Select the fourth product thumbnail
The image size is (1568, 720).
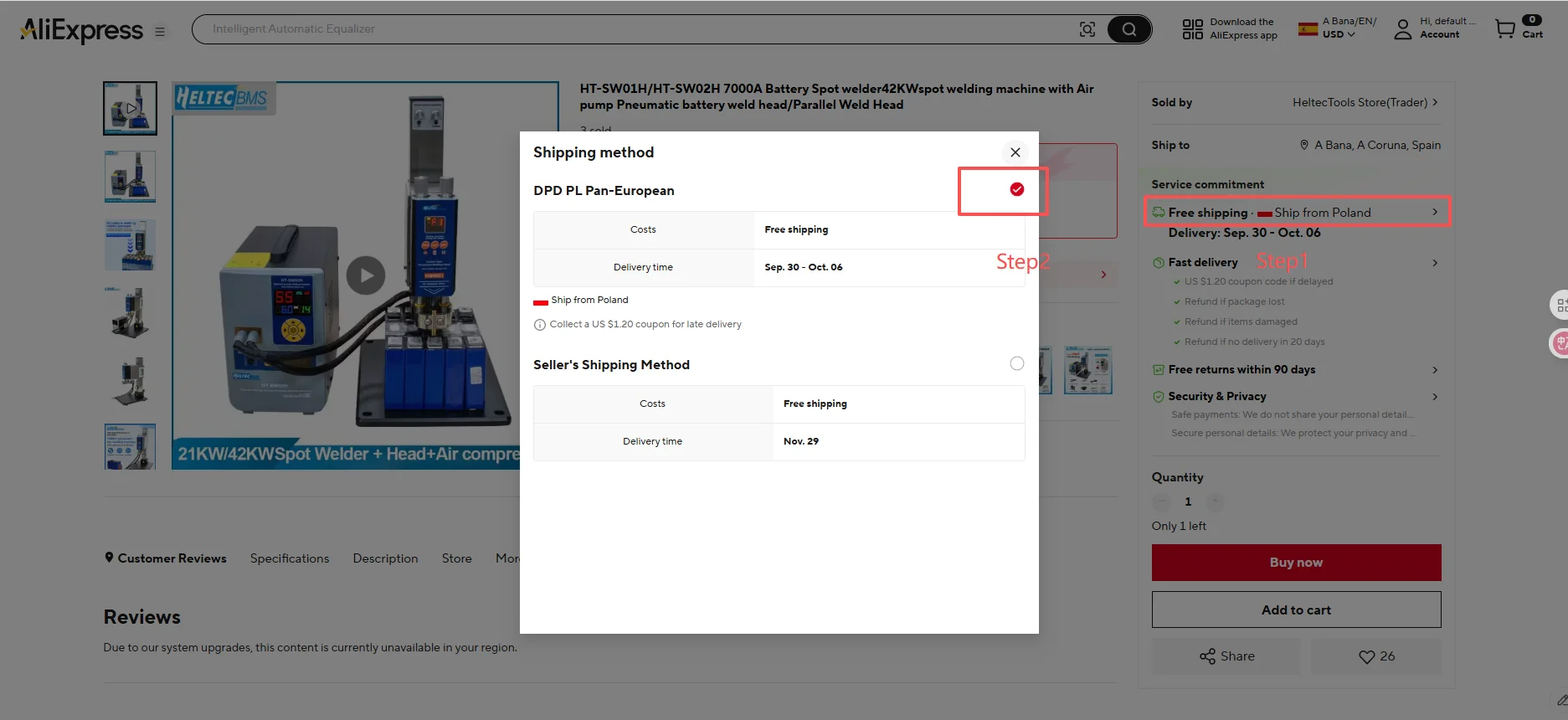(x=130, y=313)
